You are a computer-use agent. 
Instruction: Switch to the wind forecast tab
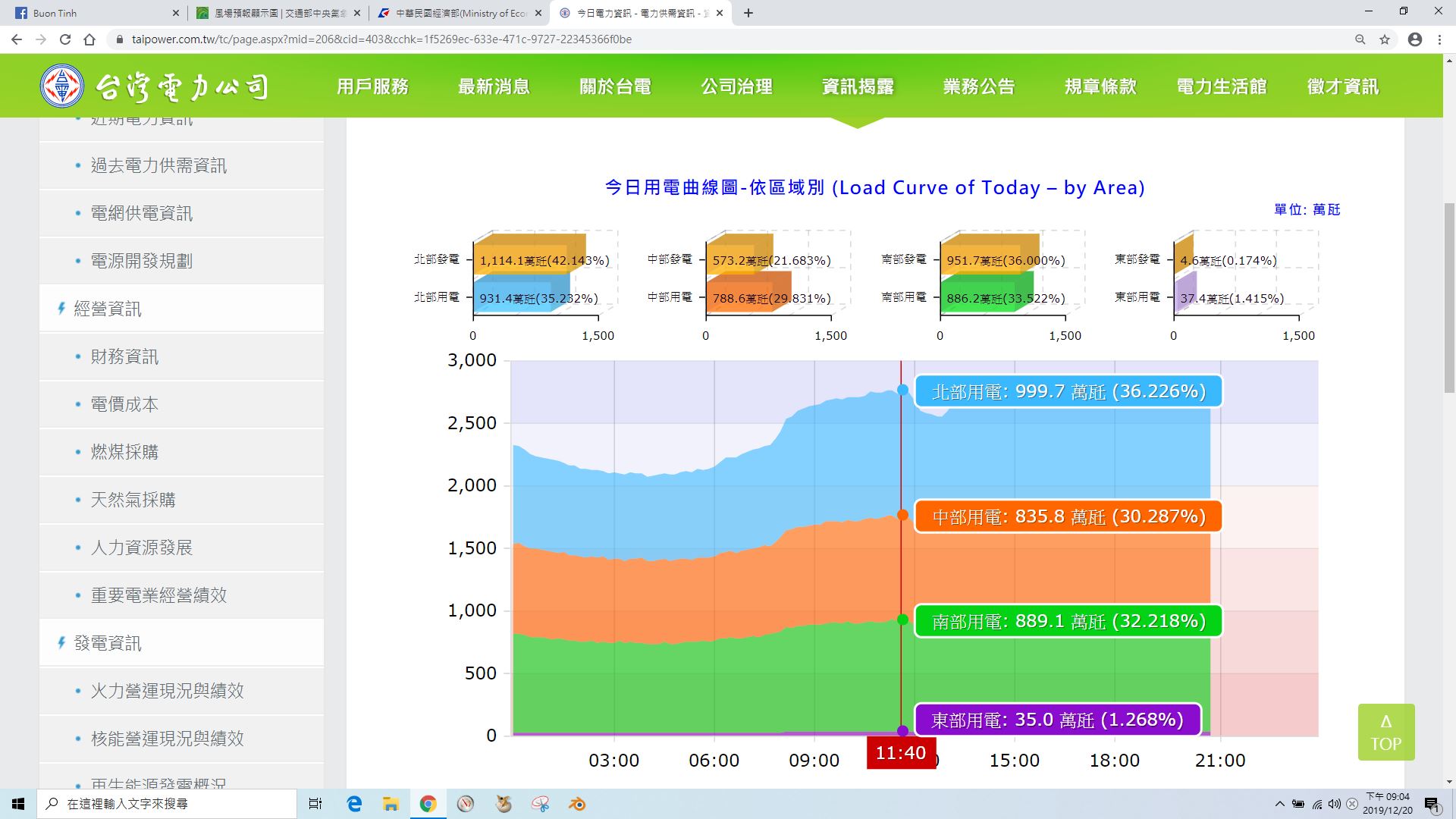[277, 13]
